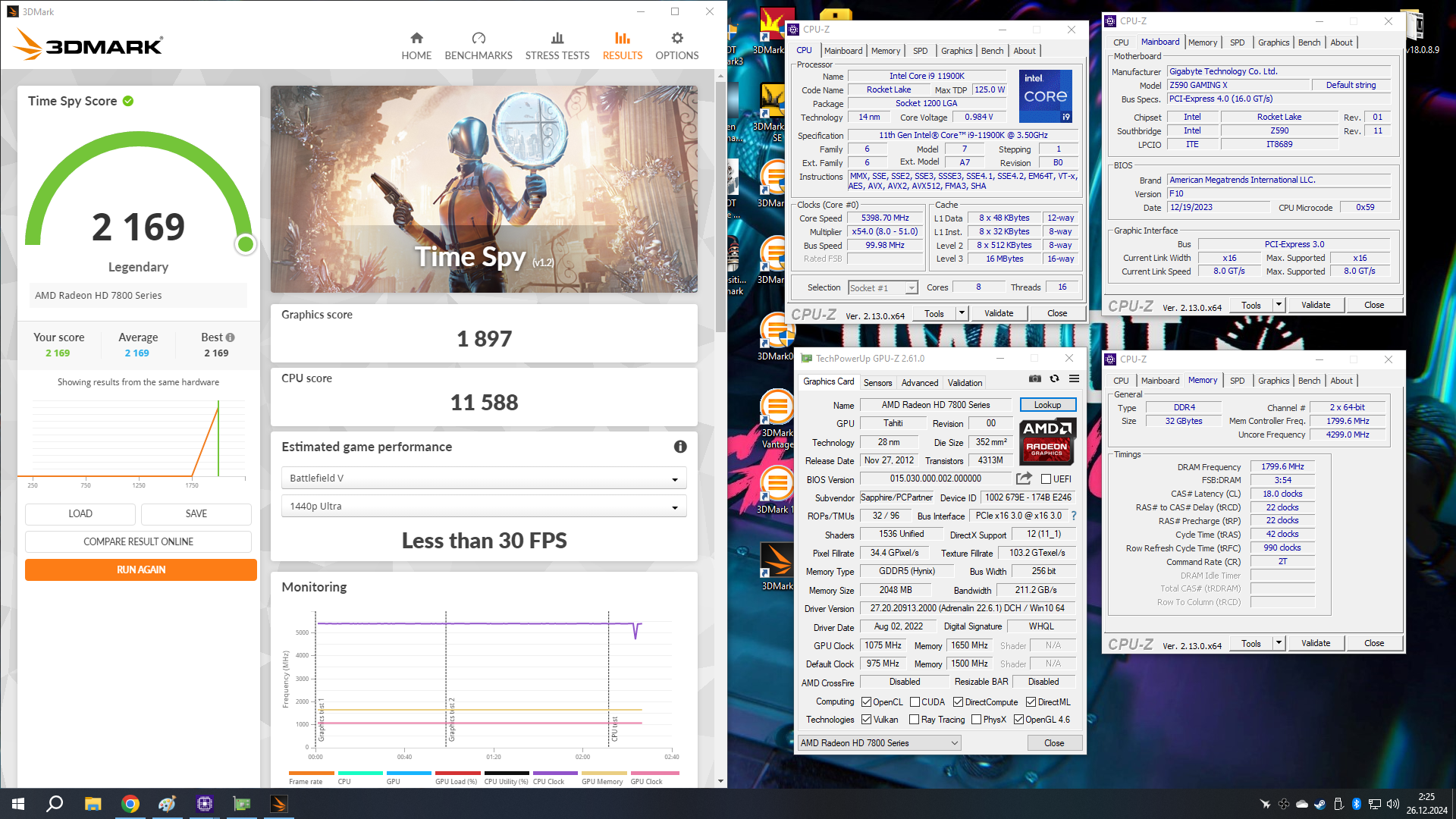Click the SAVE button in 3DMark
The image size is (1456, 819).
click(x=196, y=513)
